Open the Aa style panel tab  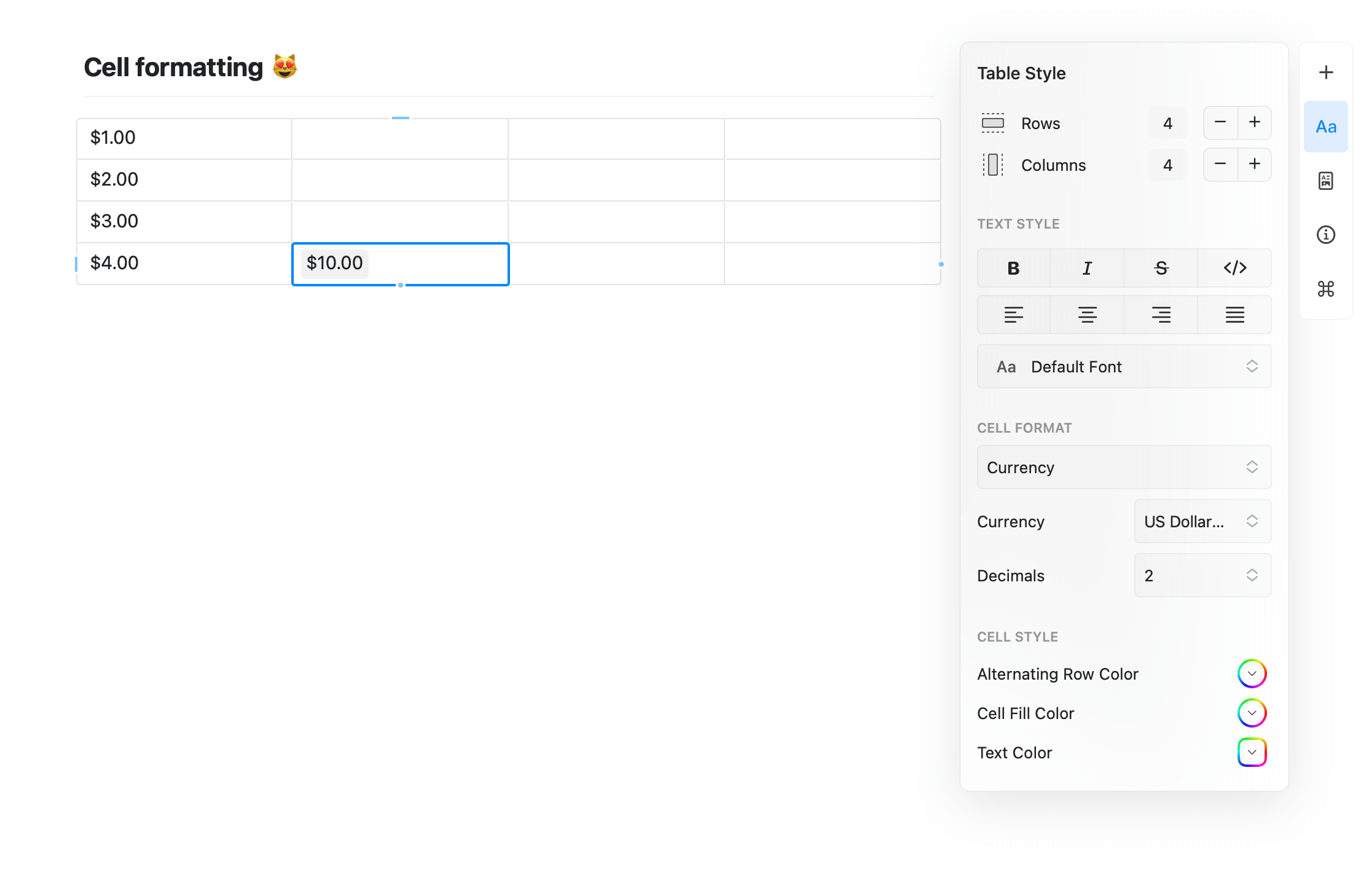pos(1325,127)
